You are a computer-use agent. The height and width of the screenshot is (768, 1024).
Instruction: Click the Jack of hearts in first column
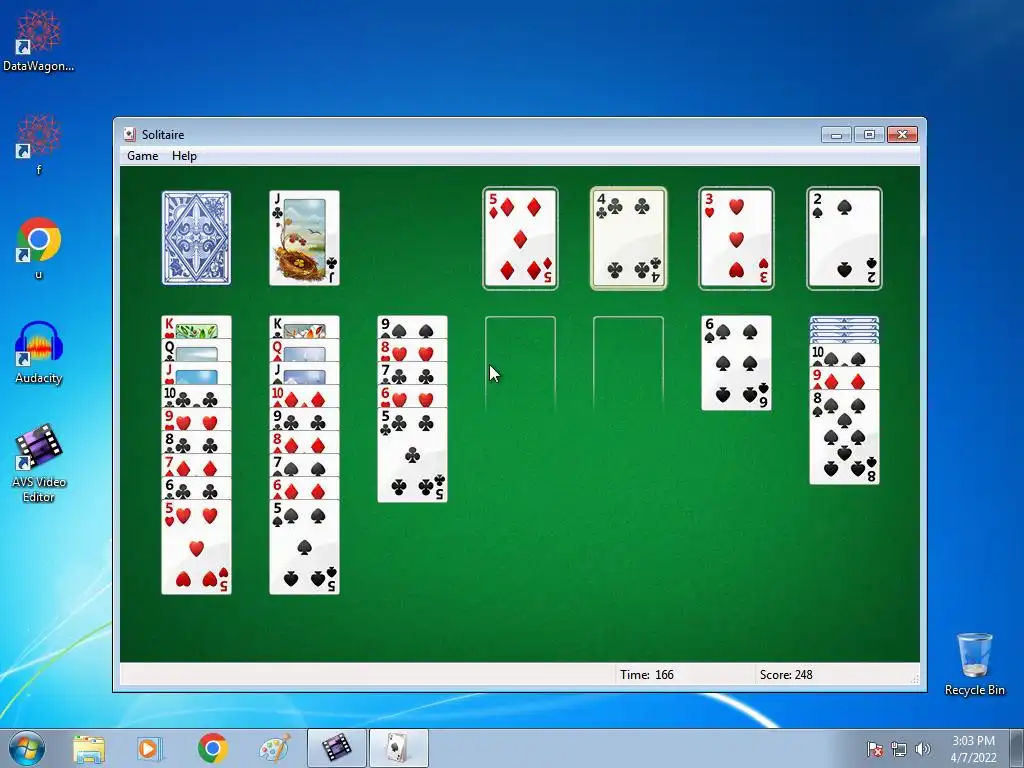(x=197, y=374)
